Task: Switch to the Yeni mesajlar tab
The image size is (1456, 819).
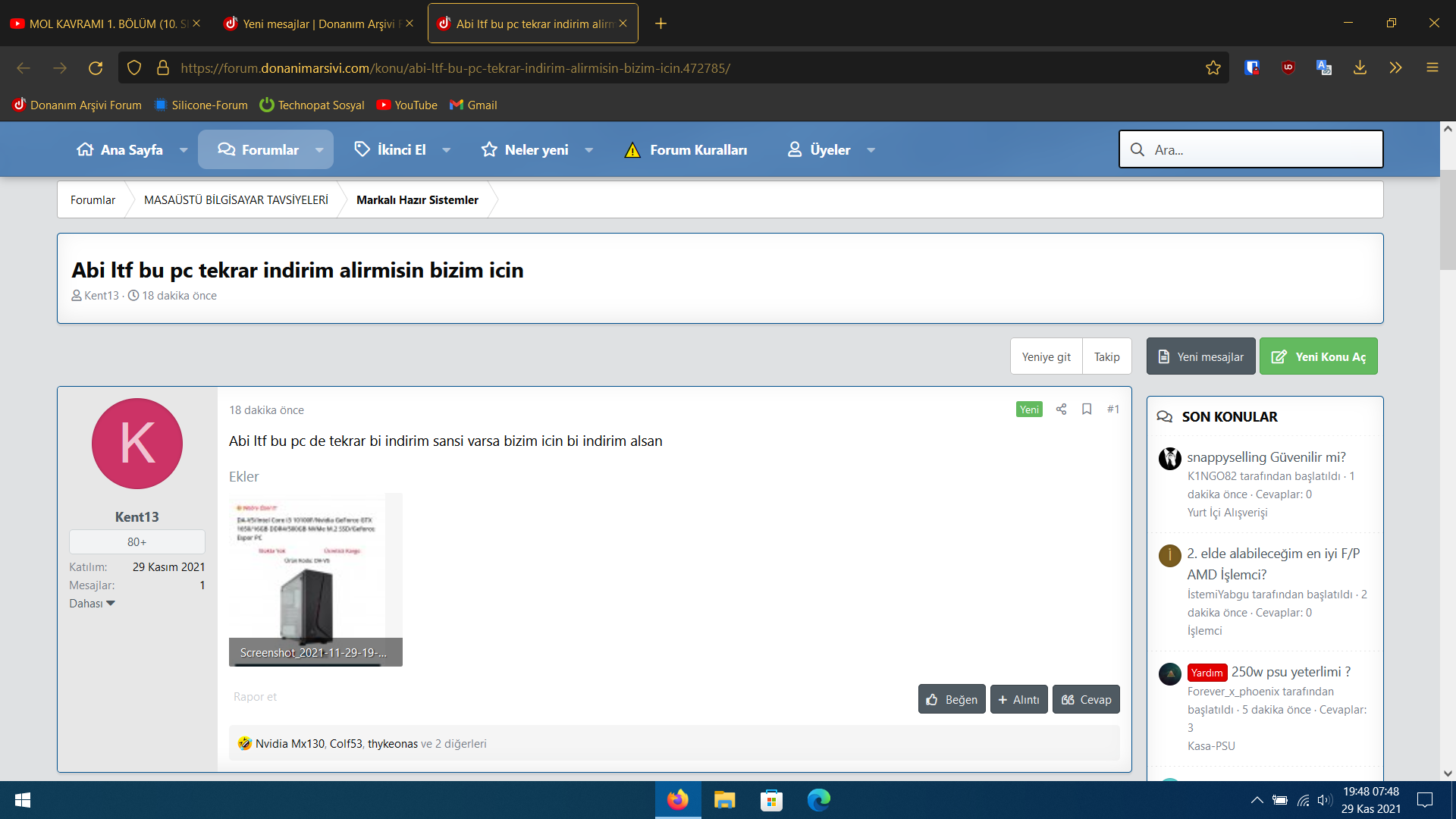Action: tap(318, 24)
